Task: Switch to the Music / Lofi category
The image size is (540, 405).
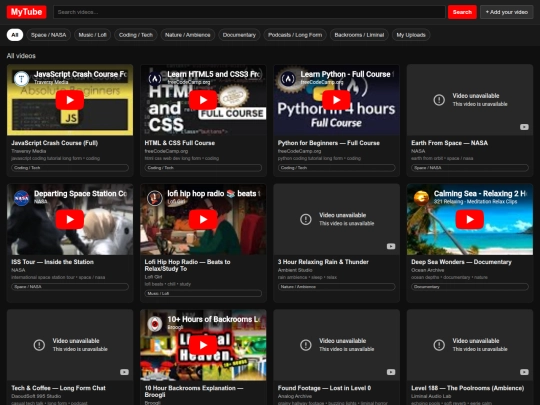Action: pyautogui.click(x=93, y=35)
